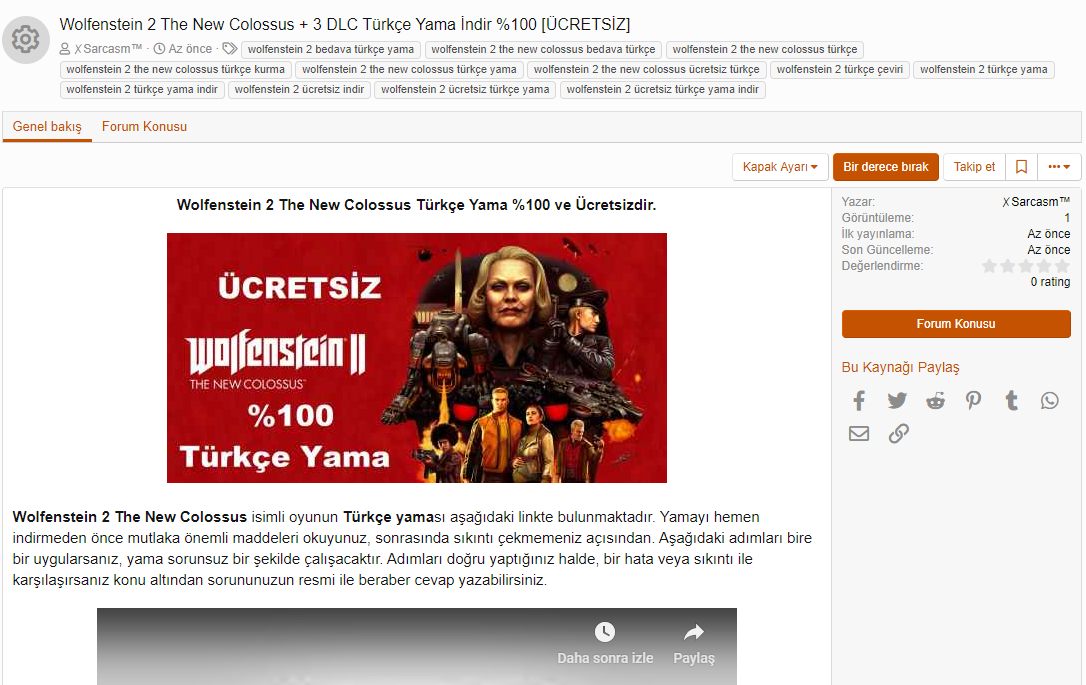Image resolution: width=1086 pixels, height=685 pixels.
Task: Click the resource title heading text
Action: [x=345, y=24]
